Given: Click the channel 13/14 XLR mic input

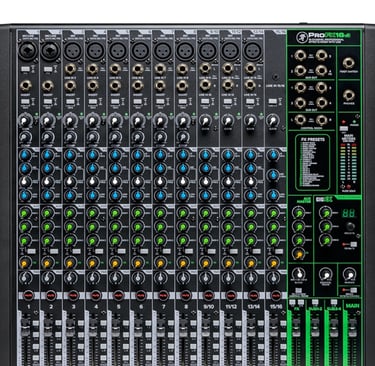Looking at the screenshot, I should coord(252,51).
